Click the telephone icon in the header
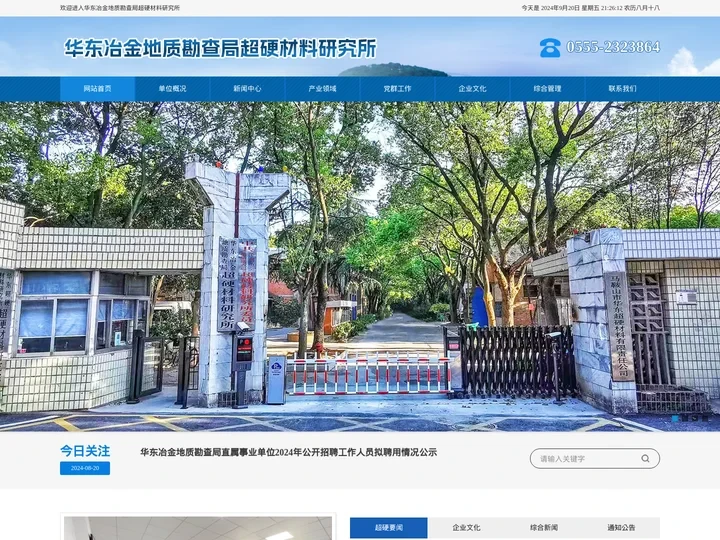 [x=550, y=48]
